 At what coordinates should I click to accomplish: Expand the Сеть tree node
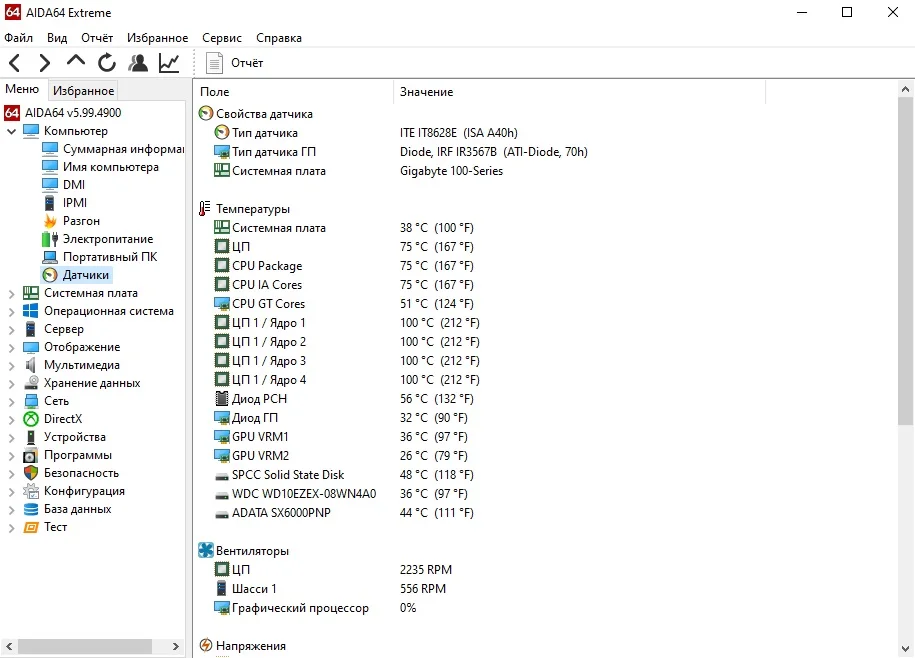tap(11, 402)
